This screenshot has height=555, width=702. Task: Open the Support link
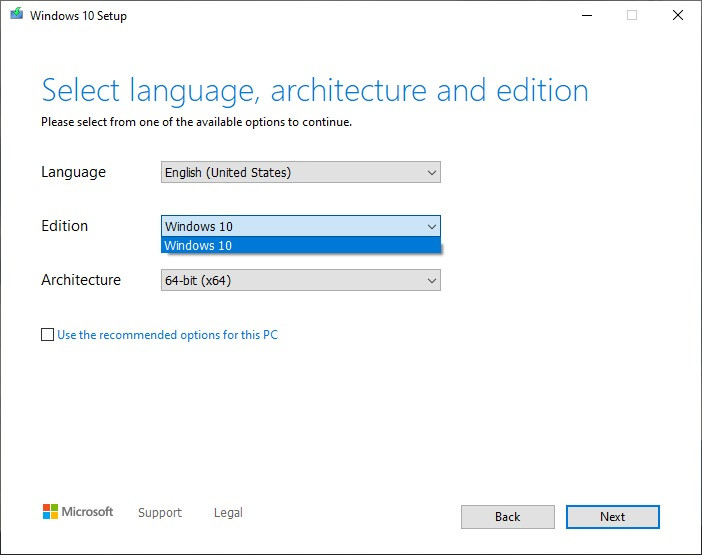(x=160, y=512)
